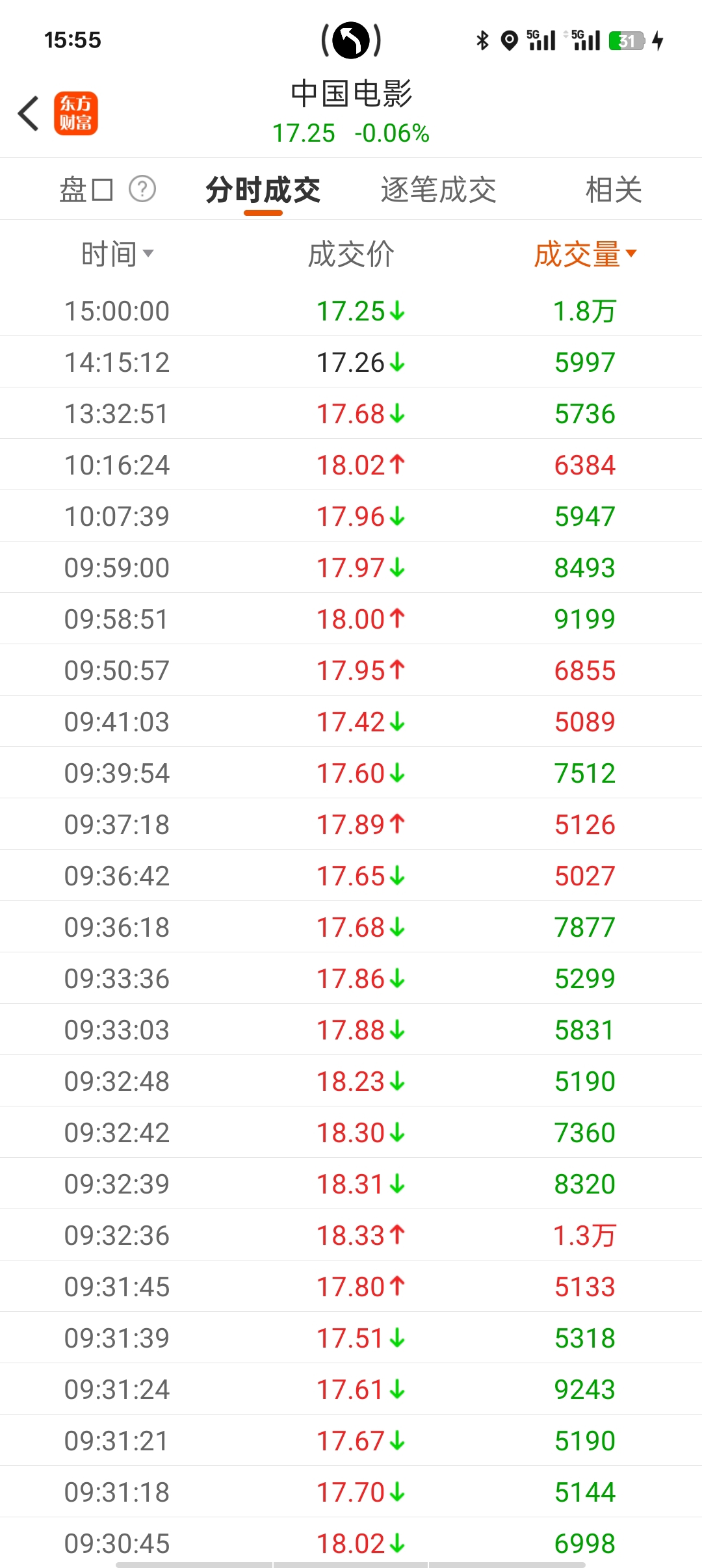Viewport: 702px width, 1568px height.
Task: Tap the bottom horizontal scroll indicator bar
Action: [351, 1565]
